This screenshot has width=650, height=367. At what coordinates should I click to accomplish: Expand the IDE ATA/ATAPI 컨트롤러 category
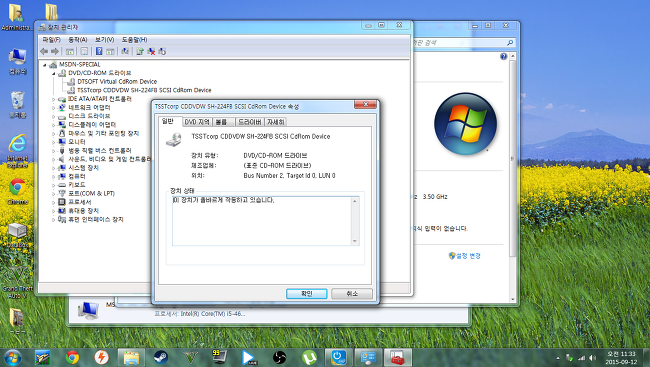[53, 99]
